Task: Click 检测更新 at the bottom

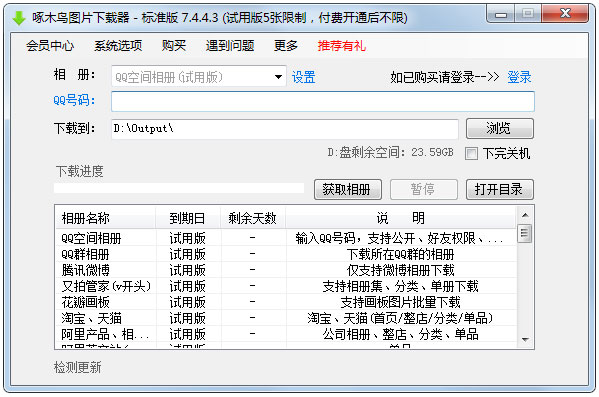Action: pyautogui.click(x=78, y=368)
